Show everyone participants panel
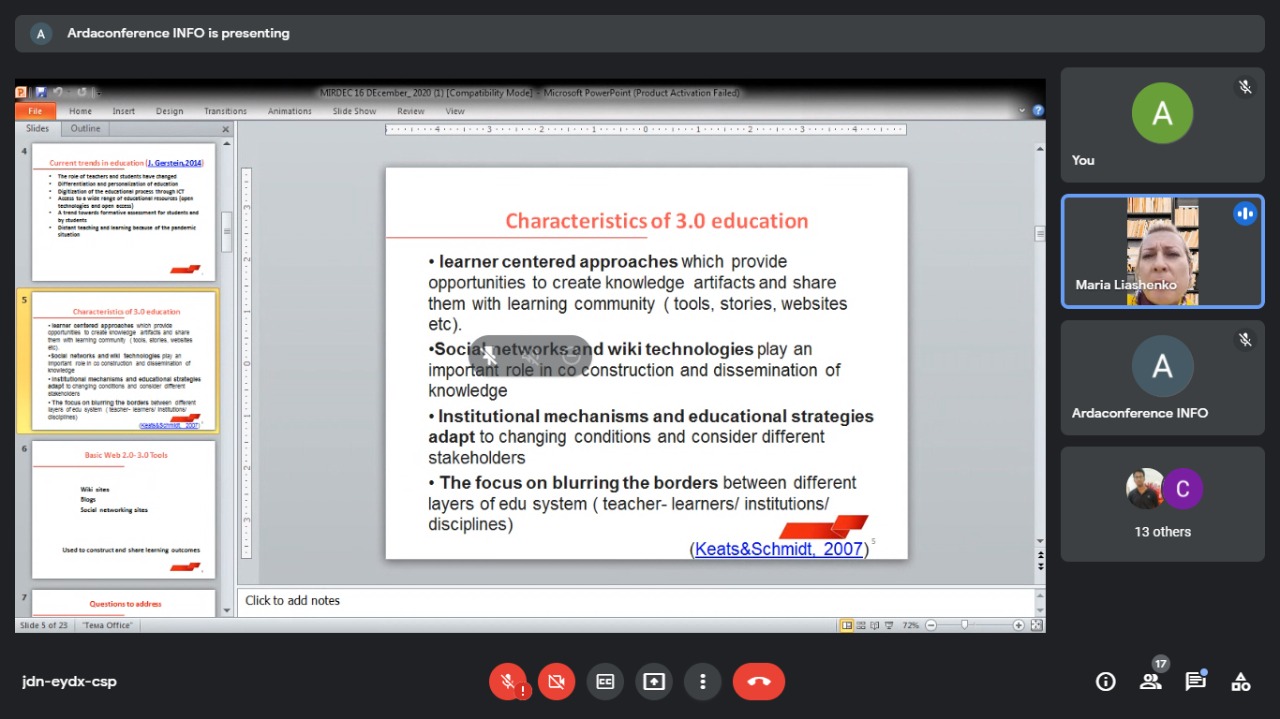 (1150, 682)
